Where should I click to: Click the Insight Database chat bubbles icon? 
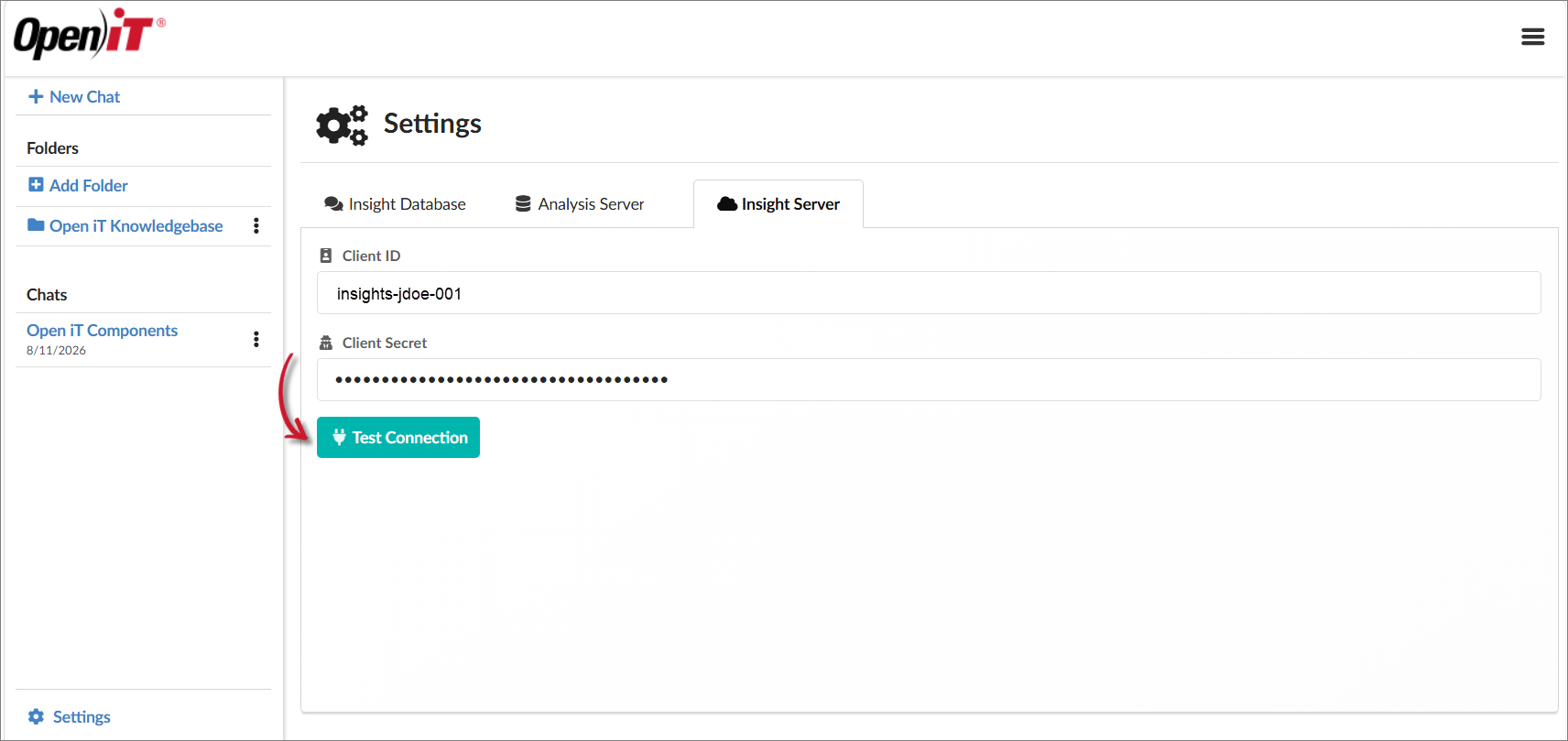333,203
